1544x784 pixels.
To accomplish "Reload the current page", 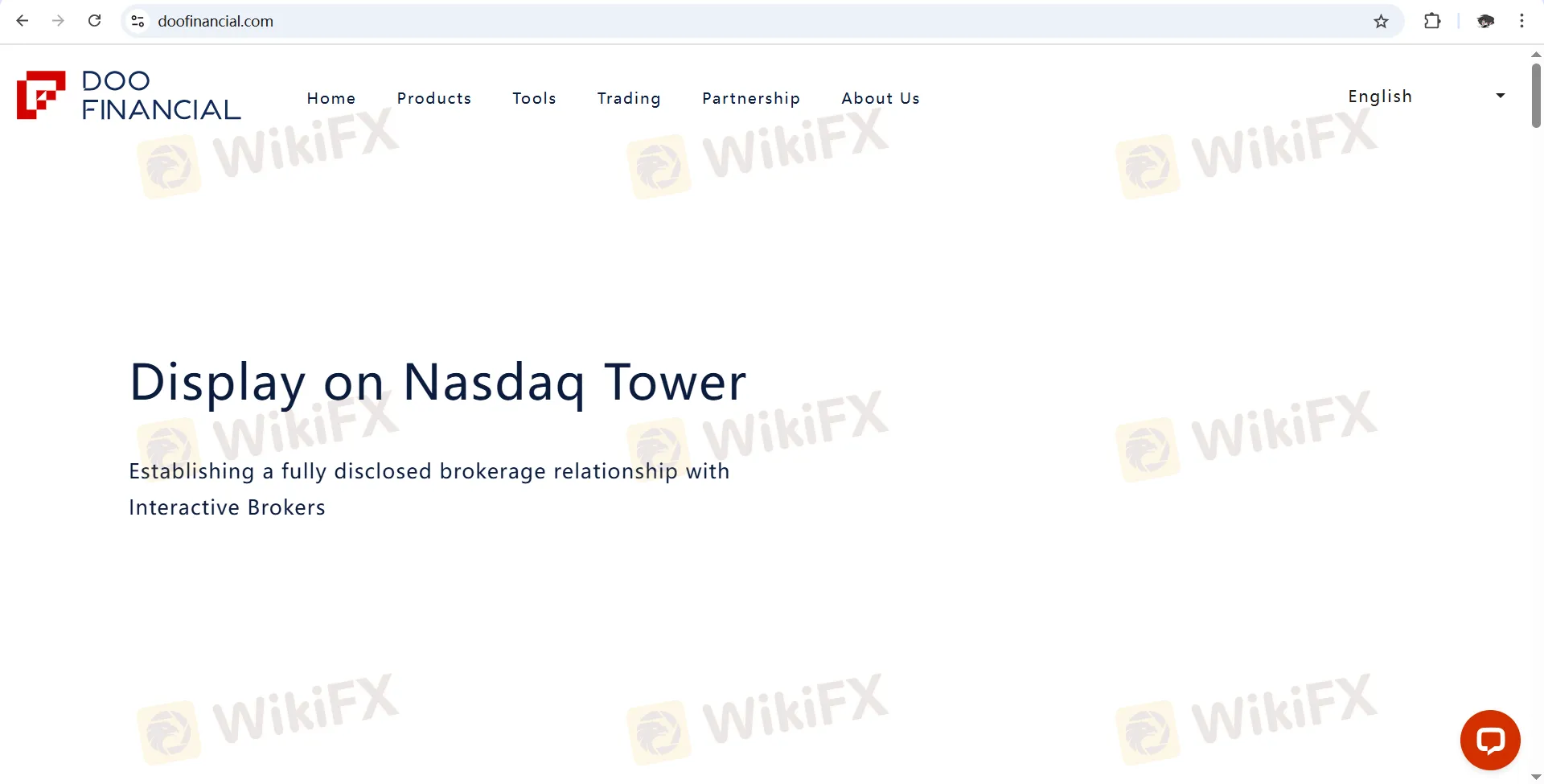I will [x=94, y=21].
